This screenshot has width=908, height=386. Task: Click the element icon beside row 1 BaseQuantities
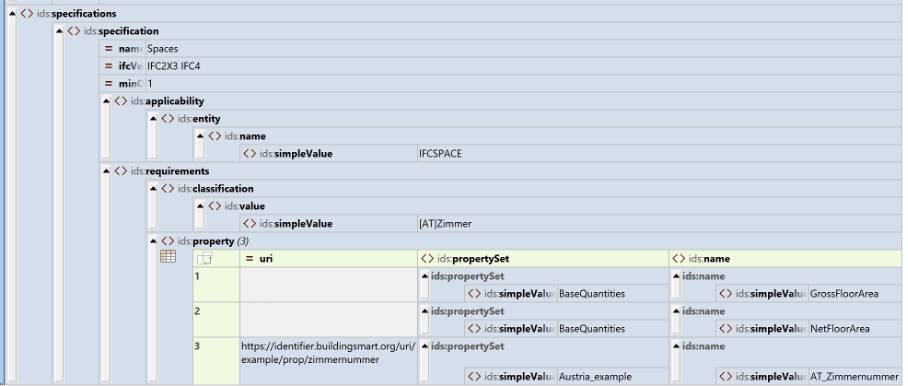pos(474,294)
